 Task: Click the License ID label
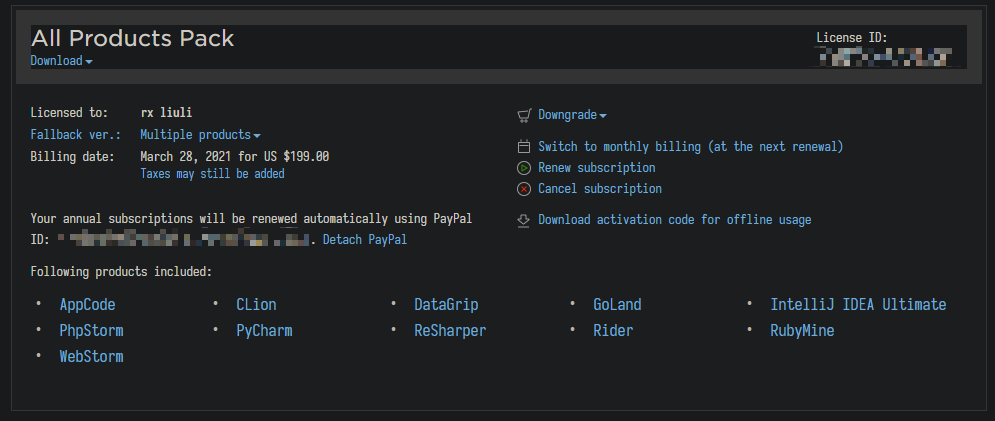(852, 38)
